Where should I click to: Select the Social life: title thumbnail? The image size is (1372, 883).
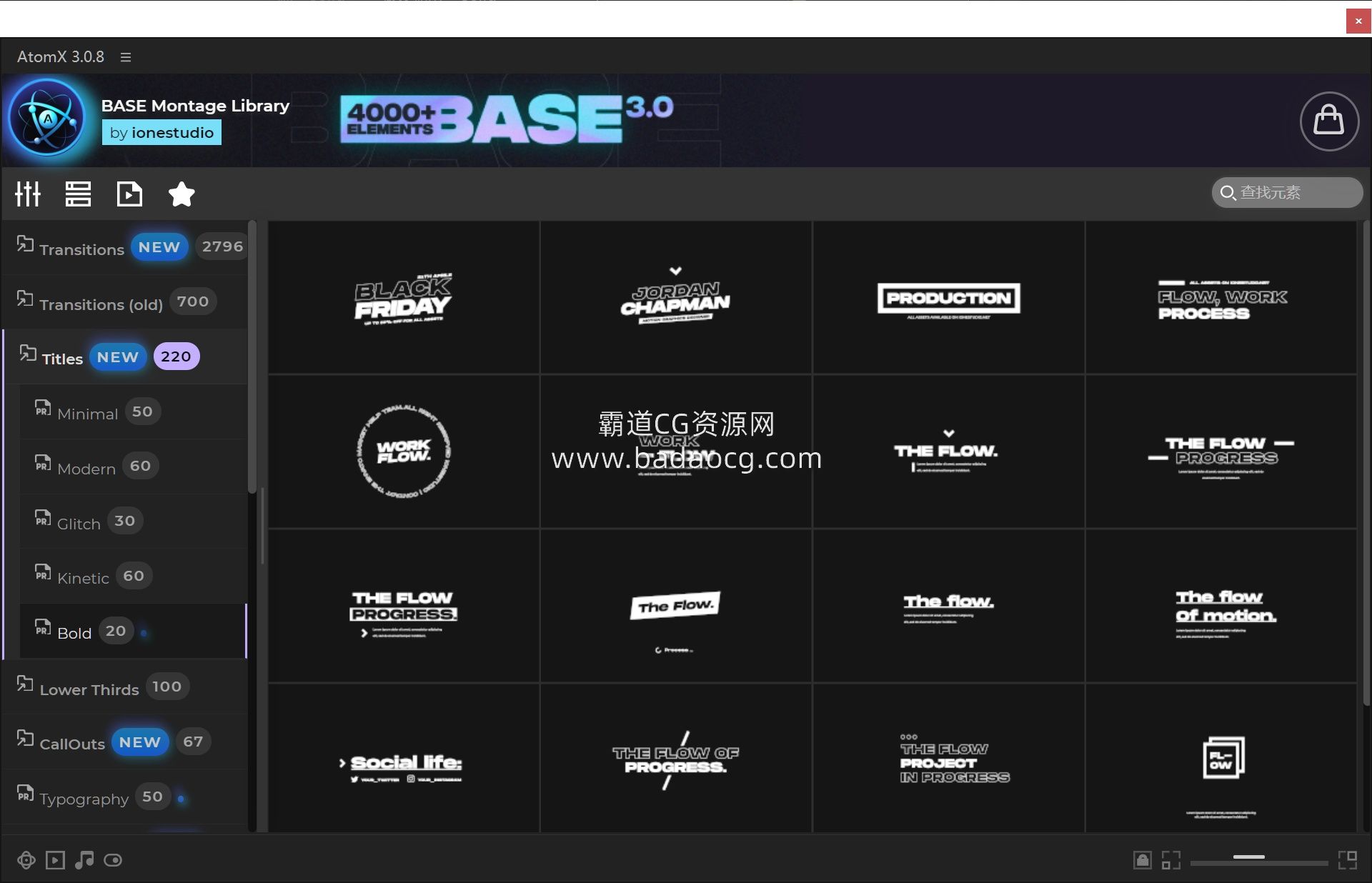coord(404,758)
